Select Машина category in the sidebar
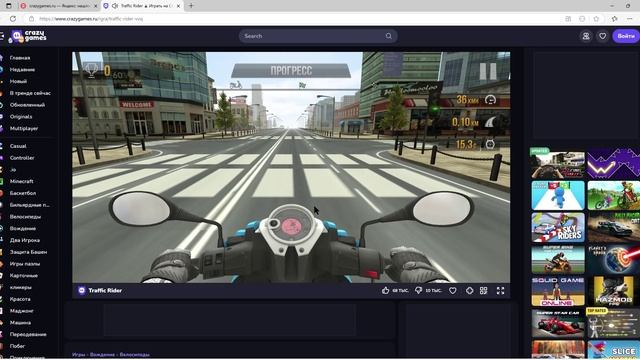640x360 pixels. pyautogui.click(x=20, y=323)
